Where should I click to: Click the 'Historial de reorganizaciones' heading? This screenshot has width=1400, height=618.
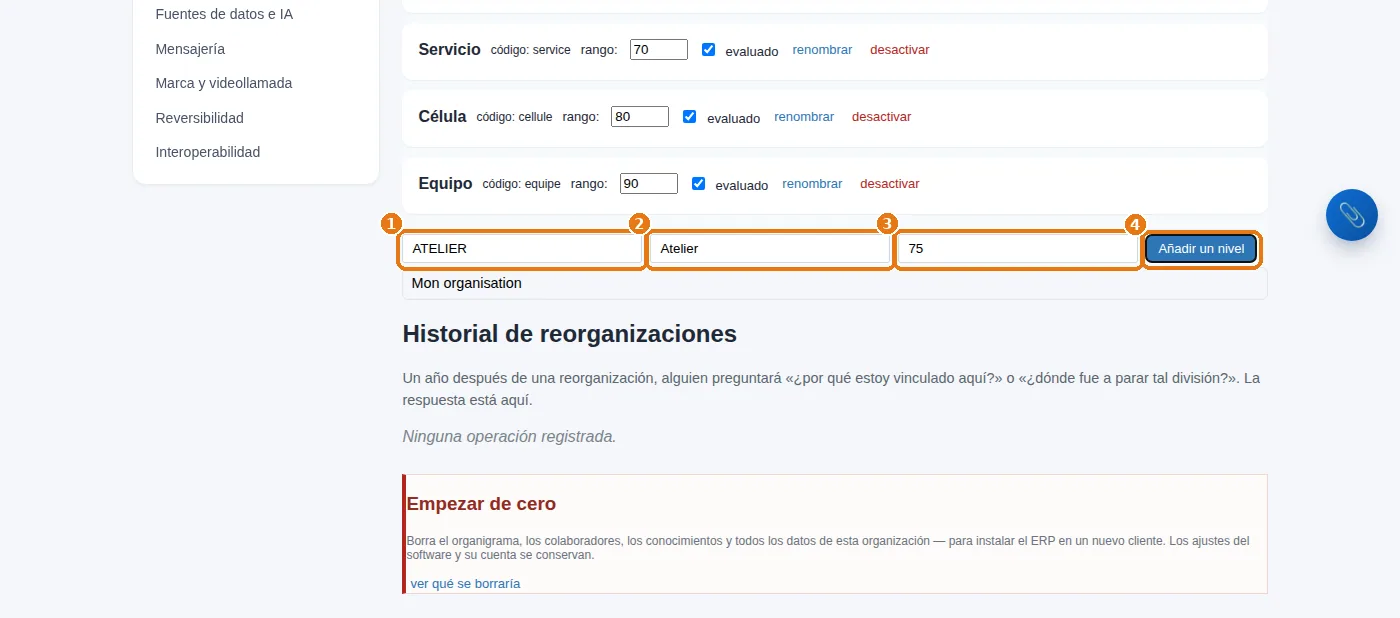[x=569, y=333]
